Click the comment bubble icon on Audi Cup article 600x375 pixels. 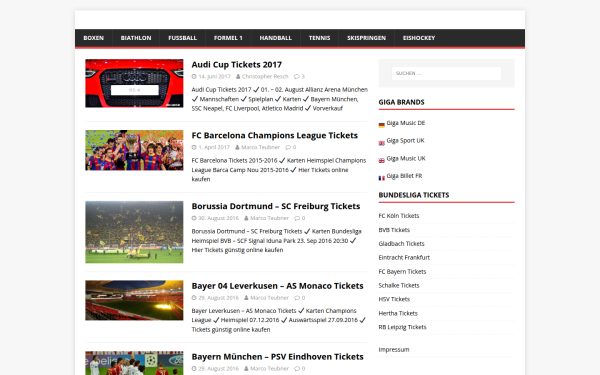coord(297,77)
